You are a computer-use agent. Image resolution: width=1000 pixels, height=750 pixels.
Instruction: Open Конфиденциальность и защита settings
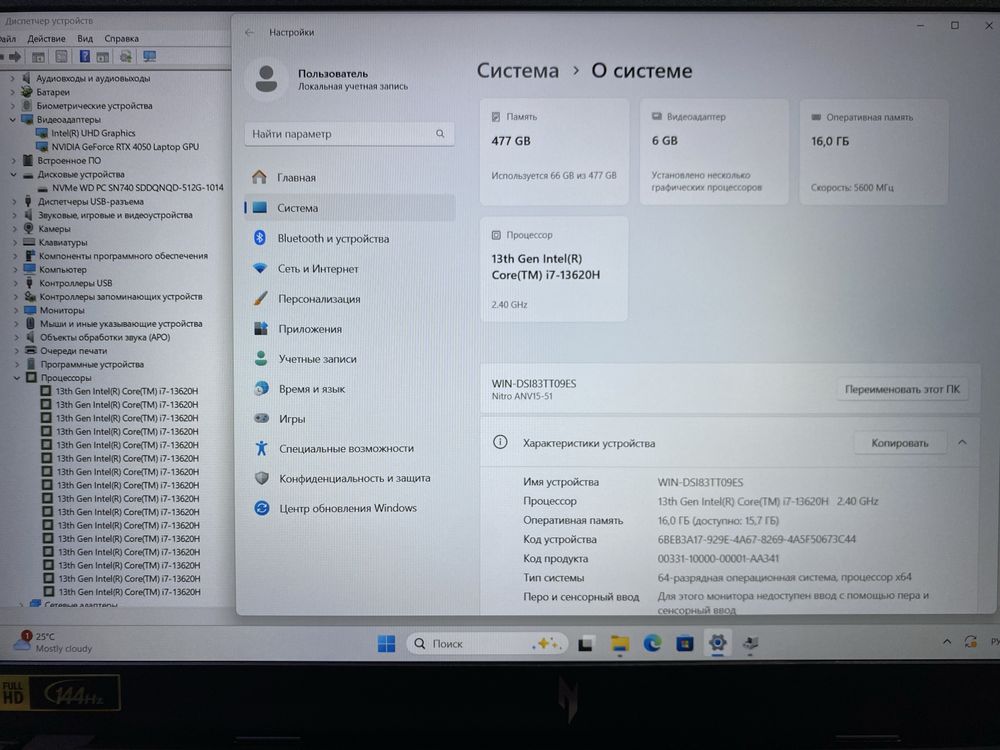[x=349, y=478]
